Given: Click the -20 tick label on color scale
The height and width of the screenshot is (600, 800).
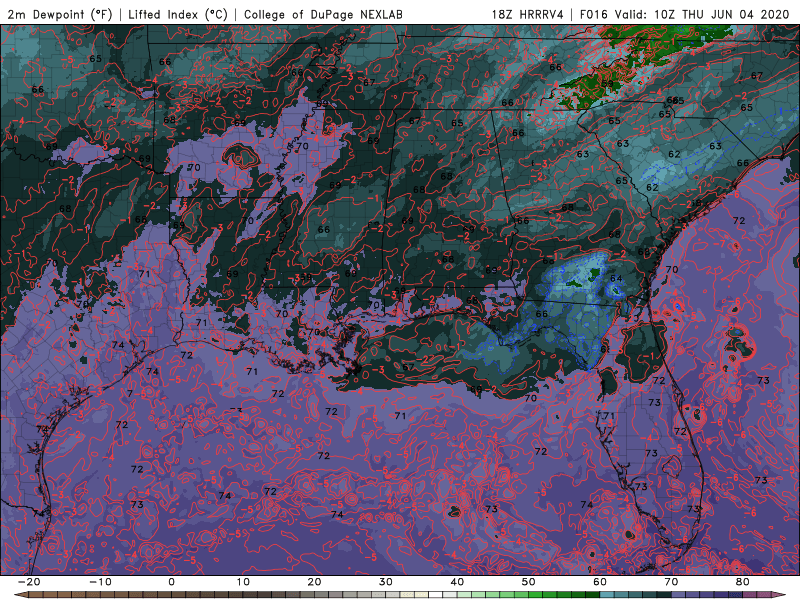Looking at the screenshot, I should click(x=29, y=582).
